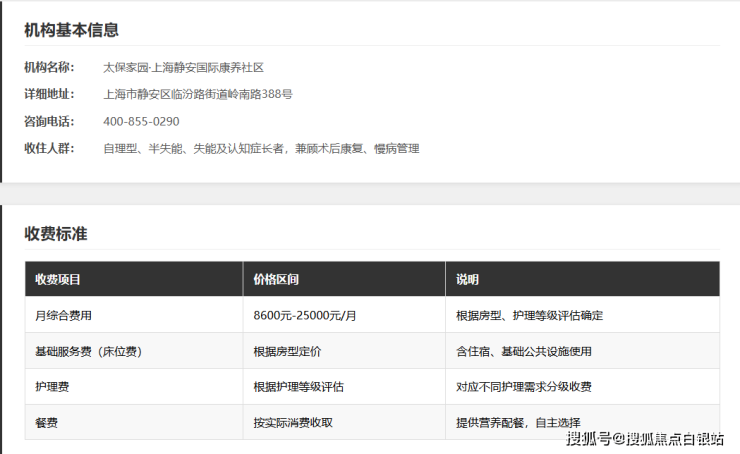Click the label 详细地址
The width and height of the screenshot is (740, 454).
click(49, 94)
